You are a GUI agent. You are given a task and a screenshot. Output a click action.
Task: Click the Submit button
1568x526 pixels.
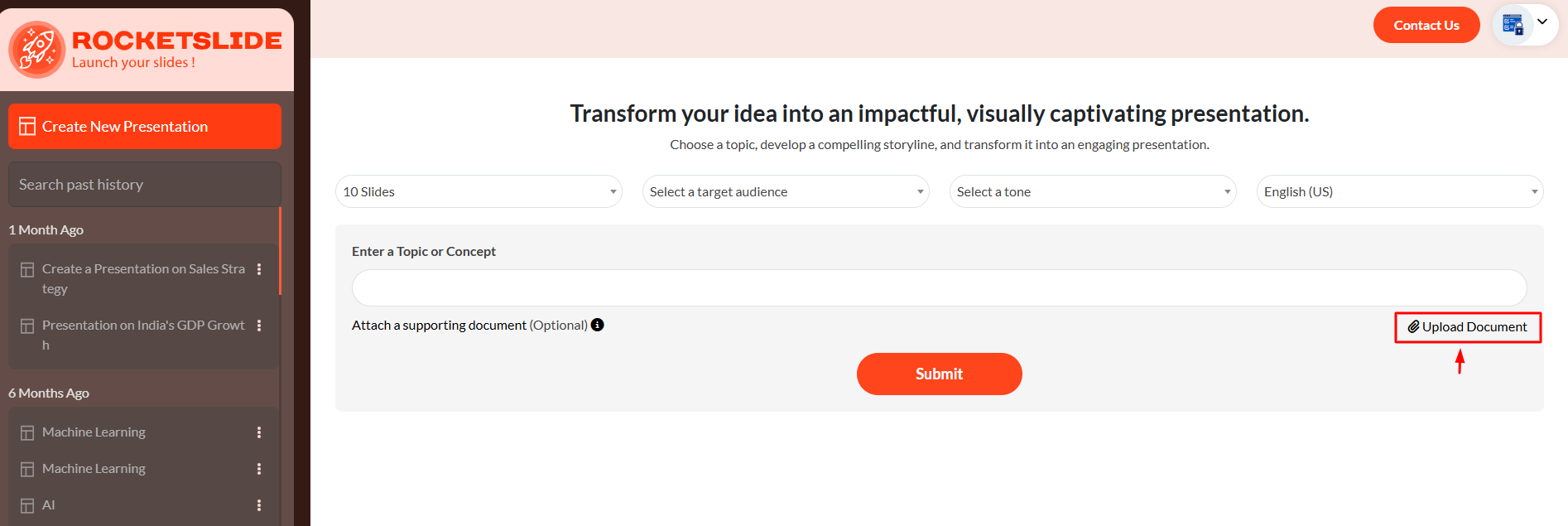[940, 374]
